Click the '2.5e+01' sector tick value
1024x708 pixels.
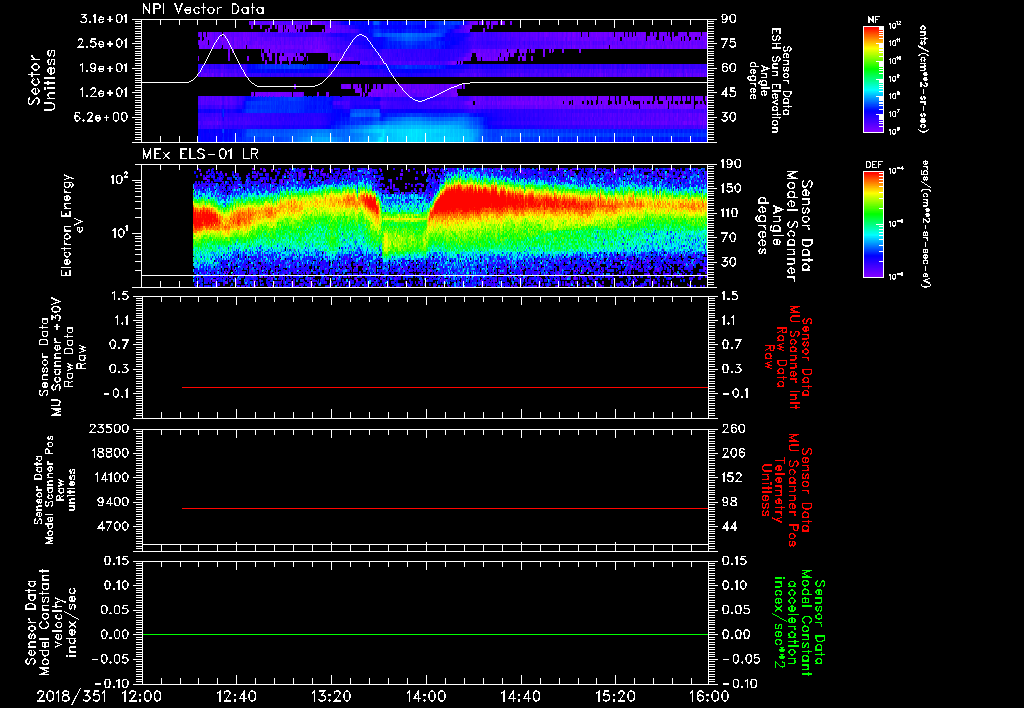(x=104, y=43)
